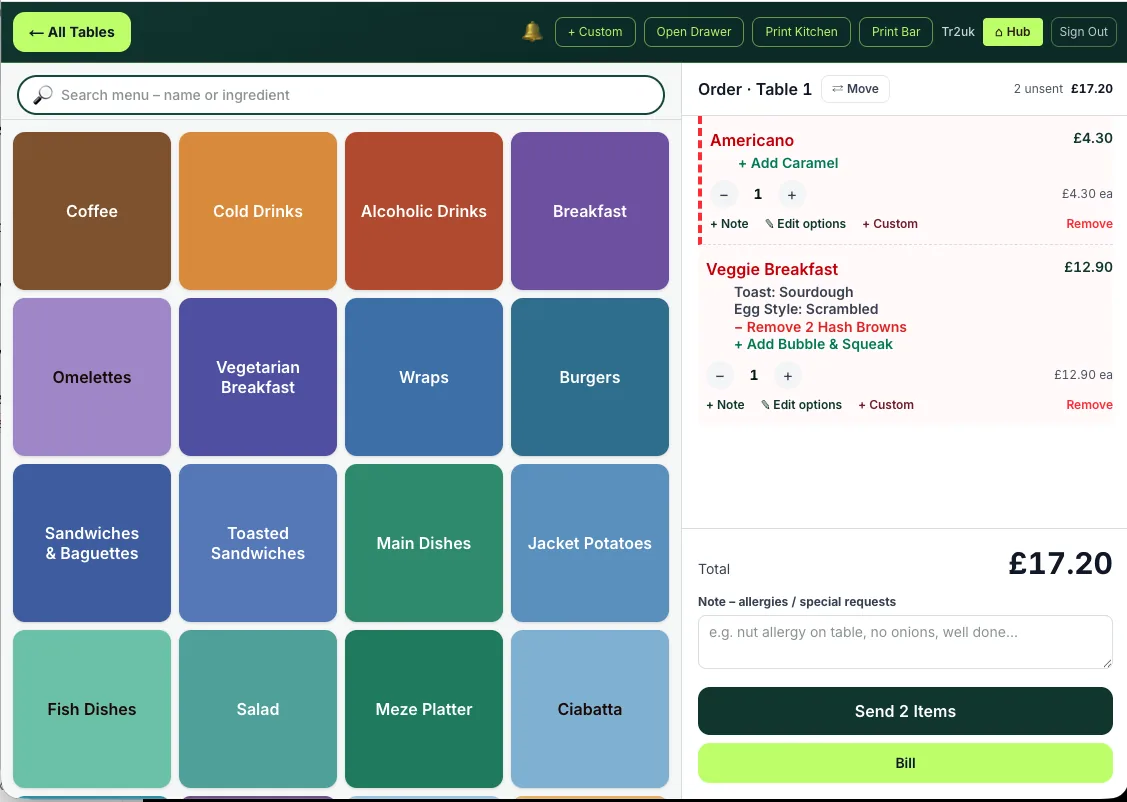Select the Main Dishes tile
This screenshot has height=802, width=1127.
coord(424,543)
